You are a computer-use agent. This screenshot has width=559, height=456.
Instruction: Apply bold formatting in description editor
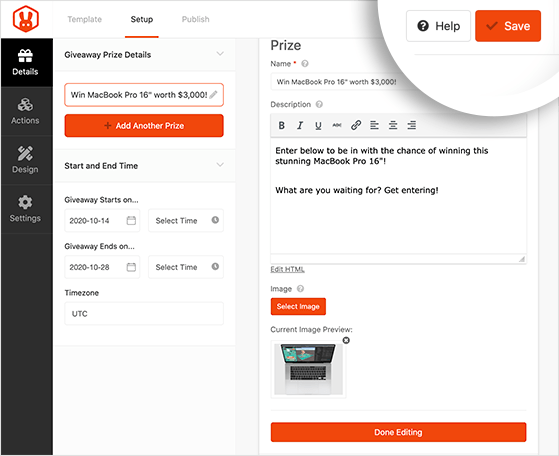click(x=282, y=125)
